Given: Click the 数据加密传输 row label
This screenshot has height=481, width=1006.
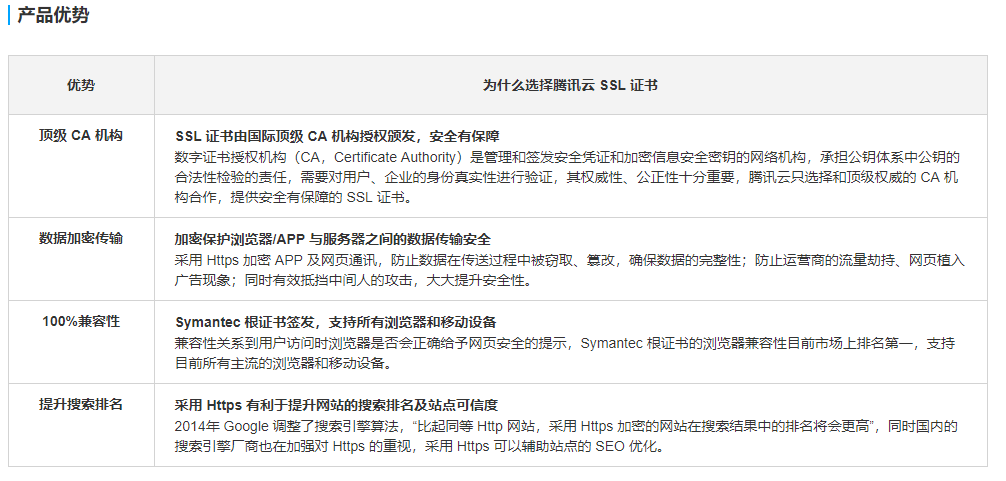Looking at the screenshot, I should (81, 239).
